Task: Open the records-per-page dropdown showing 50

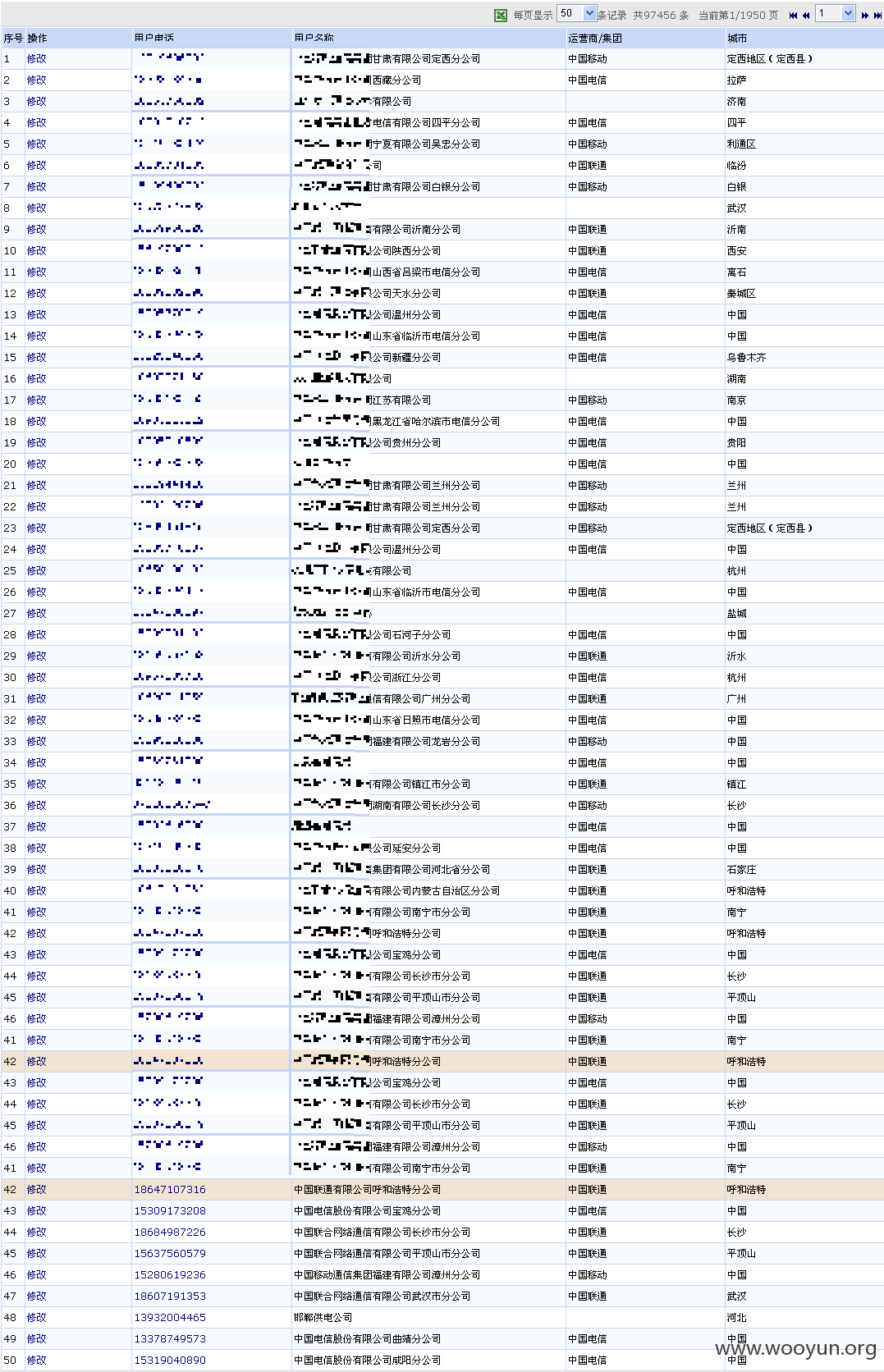Action: (x=576, y=13)
